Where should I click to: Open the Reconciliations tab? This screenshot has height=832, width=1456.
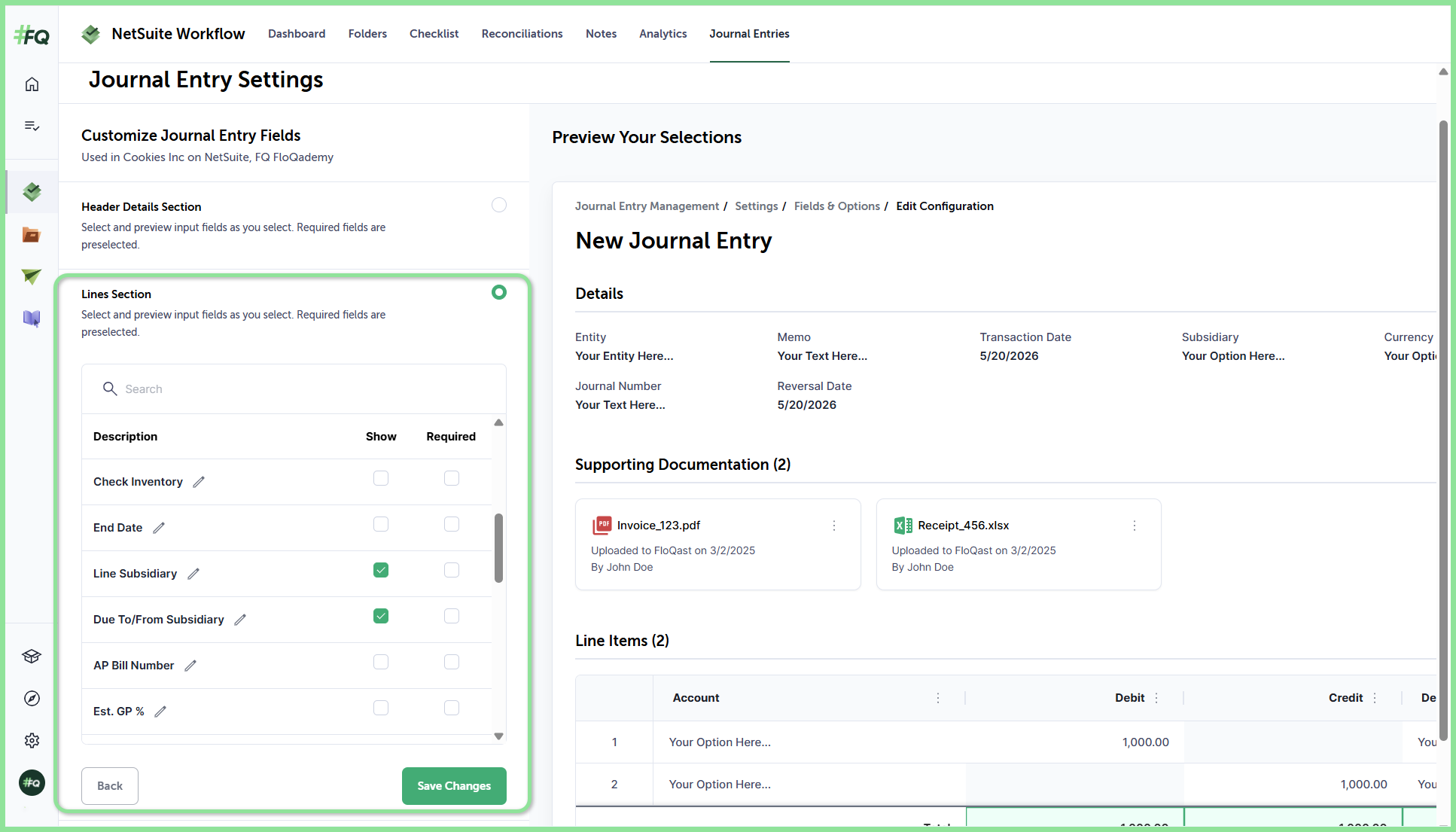(522, 34)
